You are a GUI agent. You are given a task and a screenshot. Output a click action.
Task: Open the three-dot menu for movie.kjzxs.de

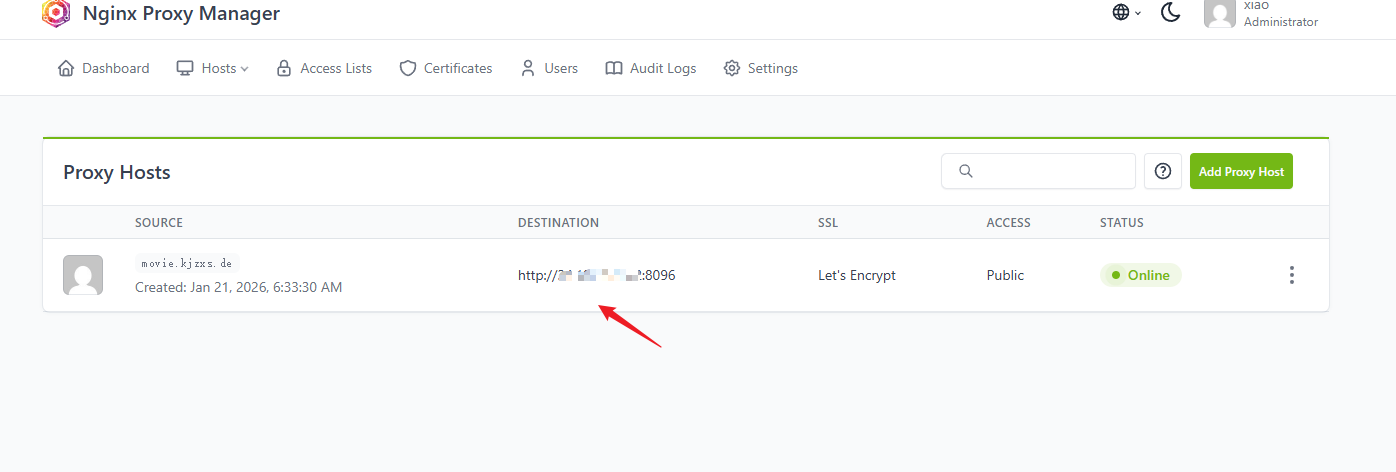[1292, 275]
